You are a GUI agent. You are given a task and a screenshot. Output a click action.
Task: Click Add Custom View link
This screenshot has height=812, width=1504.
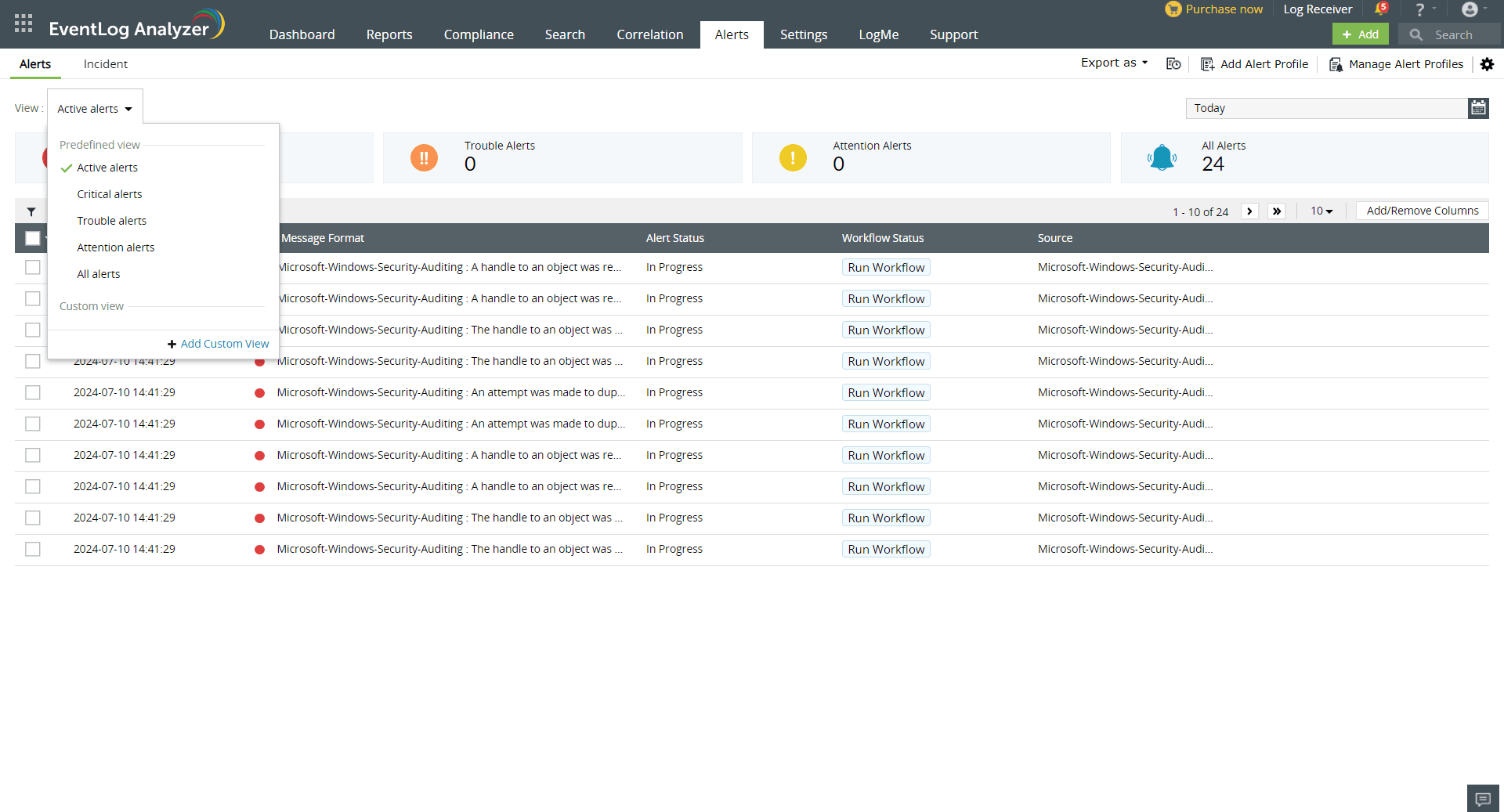coord(224,344)
